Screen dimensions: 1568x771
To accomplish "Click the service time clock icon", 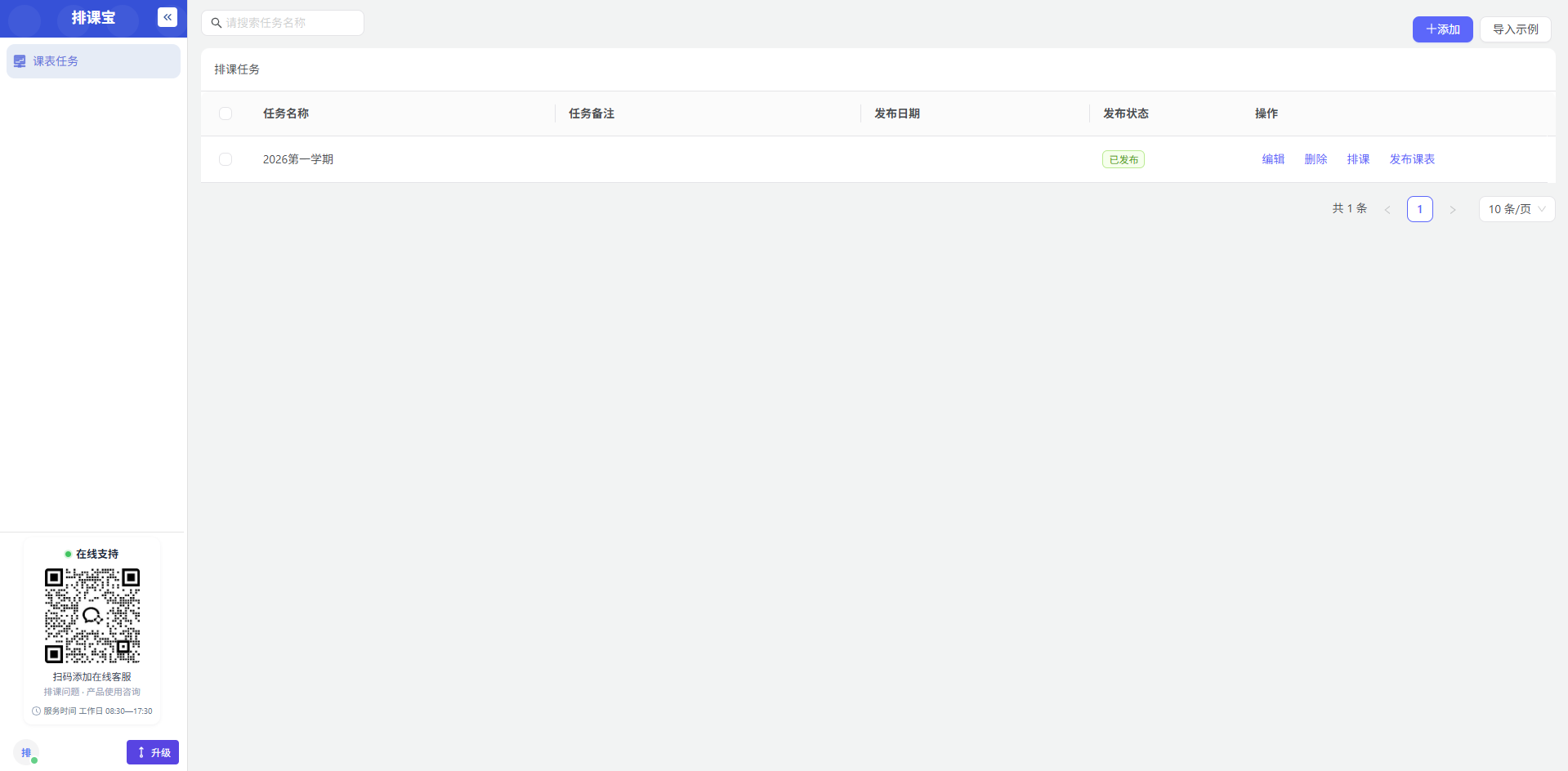I will [36, 711].
